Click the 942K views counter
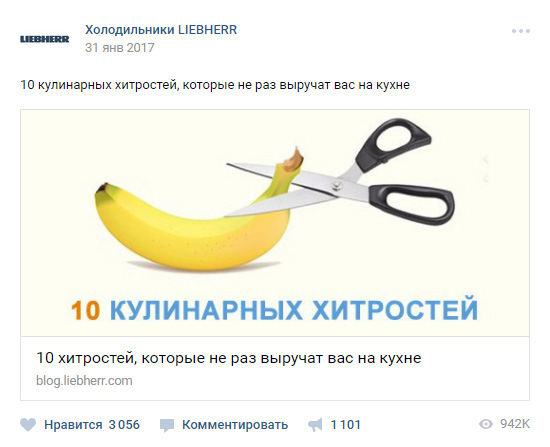Screen dimensions: 550x447 tap(515, 424)
